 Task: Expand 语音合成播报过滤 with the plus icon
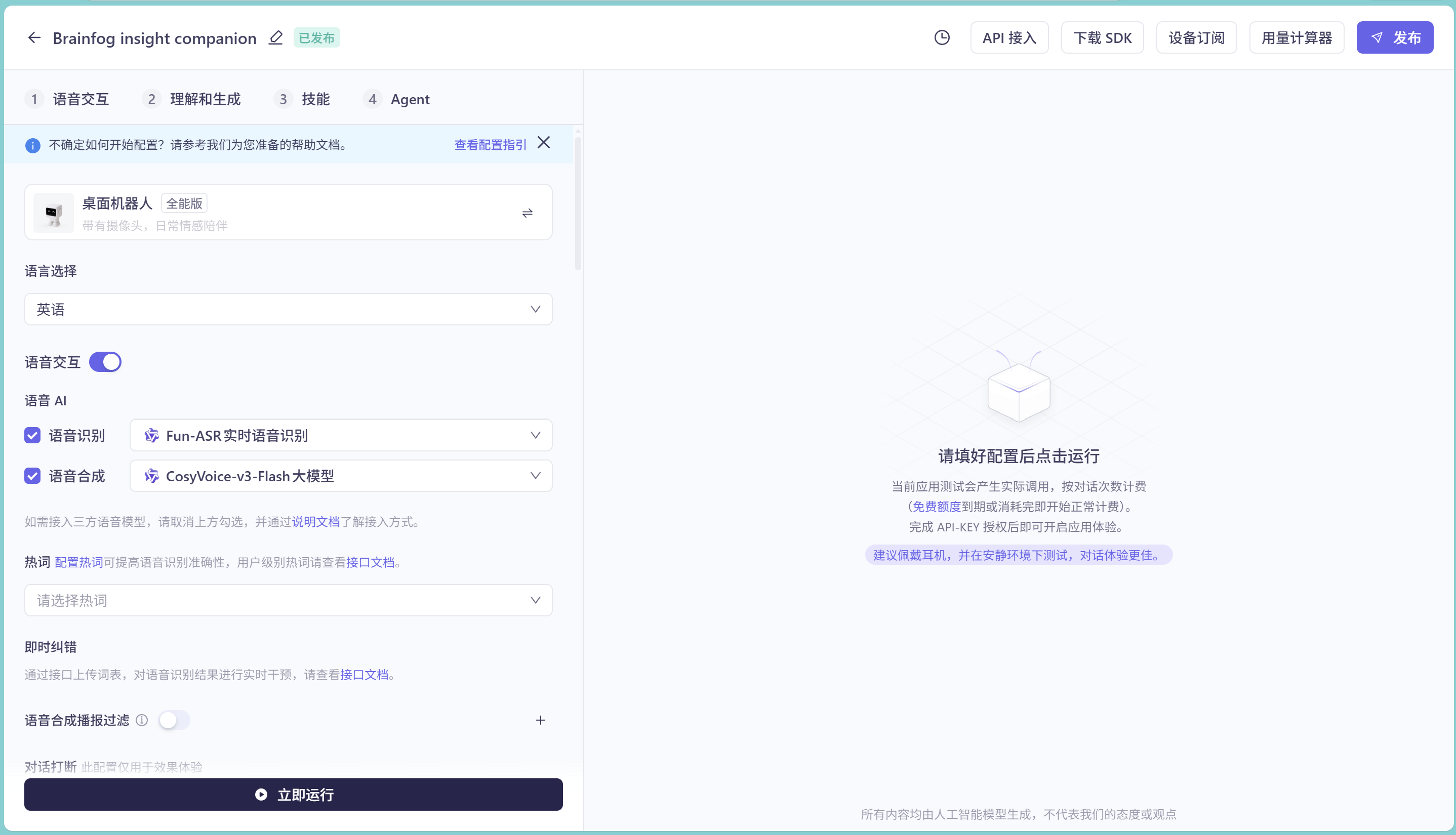tap(540, 720)
